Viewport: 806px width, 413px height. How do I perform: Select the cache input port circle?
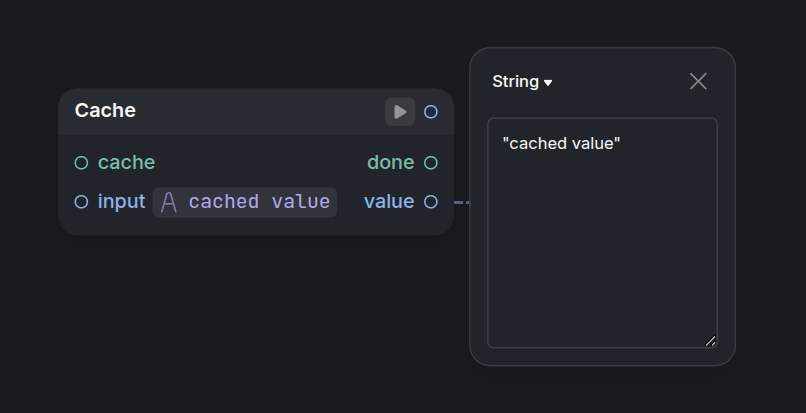pyautogui.click(x=81, y=163)
